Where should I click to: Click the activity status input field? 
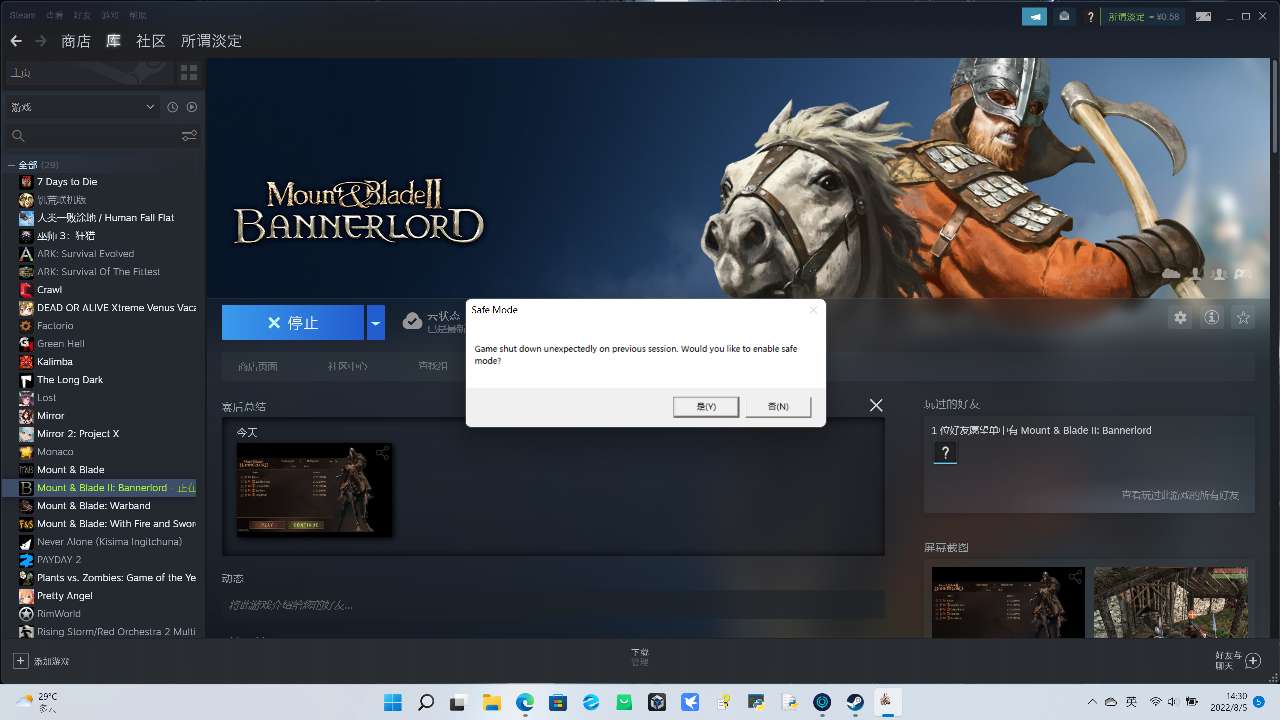pyautogui.click(x=552, y=604)
